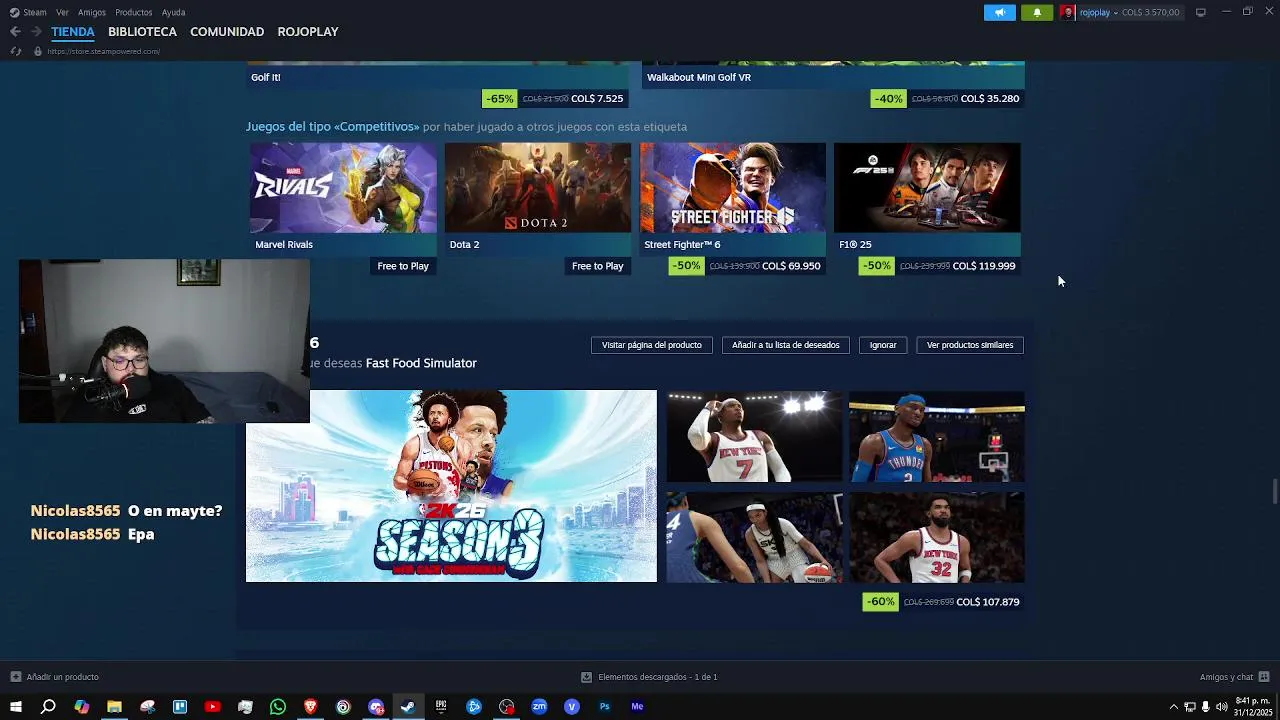The image size is (1280, 720).
Task: Open the Ver menu
Action: click(62, 12)
